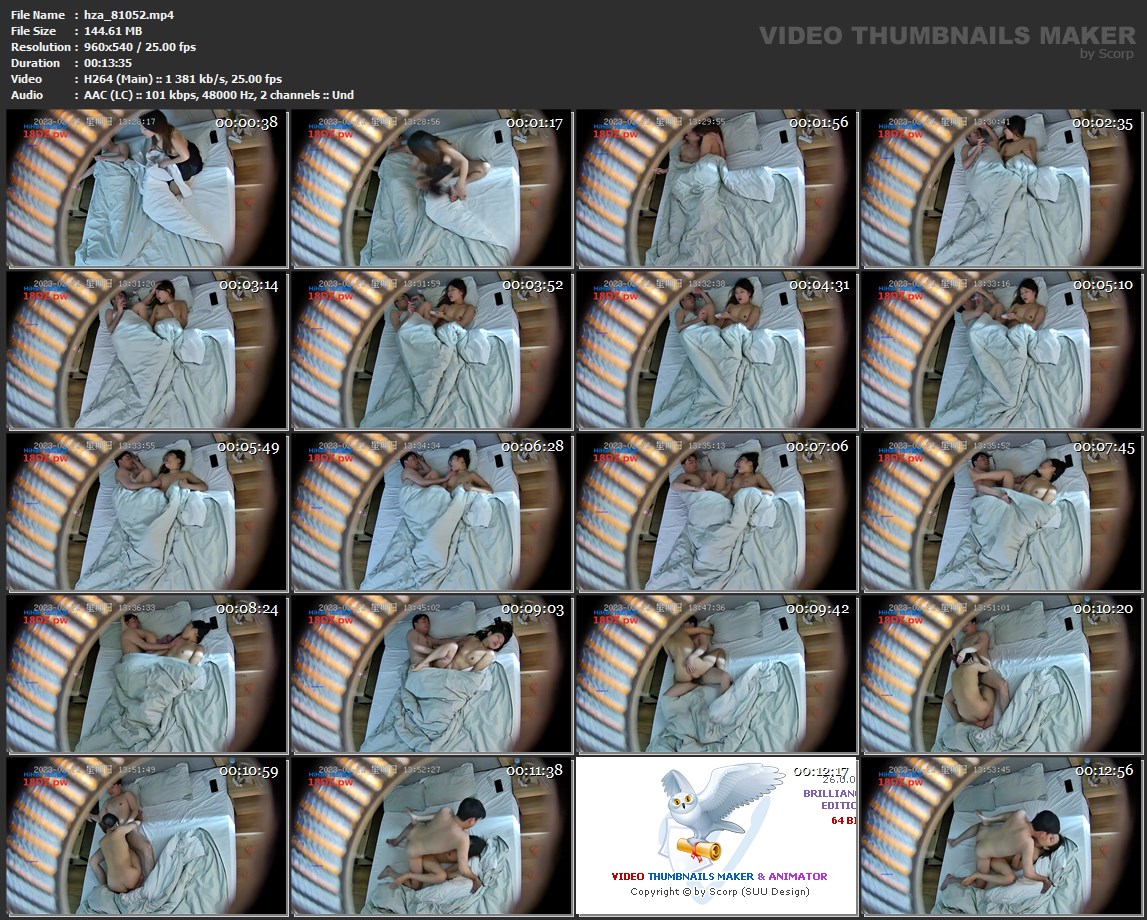Viewport: 1147px width, 920px height.
Task: Select the thumbnail at timestamp 00:02:35
Action: [x=999, y=188]
